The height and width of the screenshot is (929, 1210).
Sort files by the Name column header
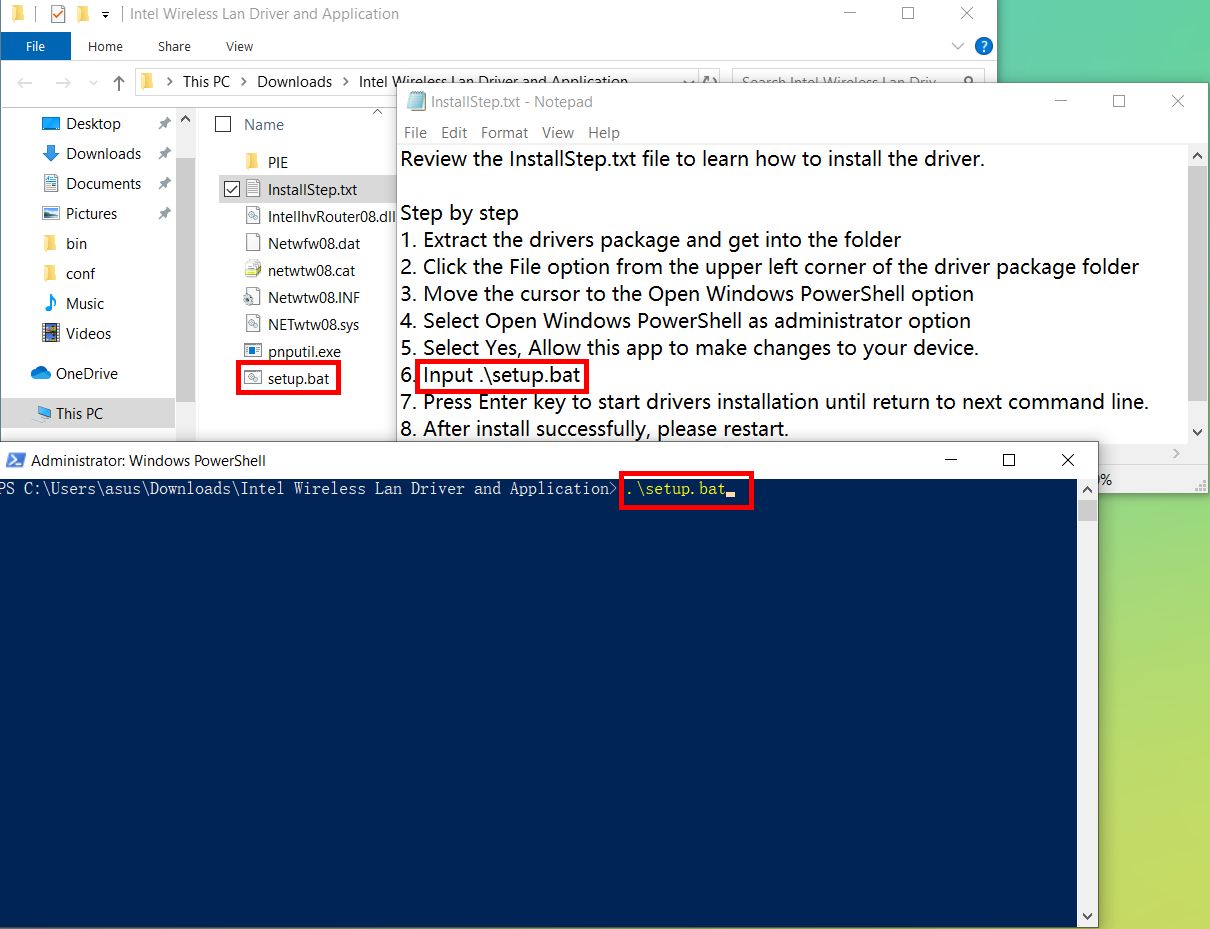click(264, 125)
